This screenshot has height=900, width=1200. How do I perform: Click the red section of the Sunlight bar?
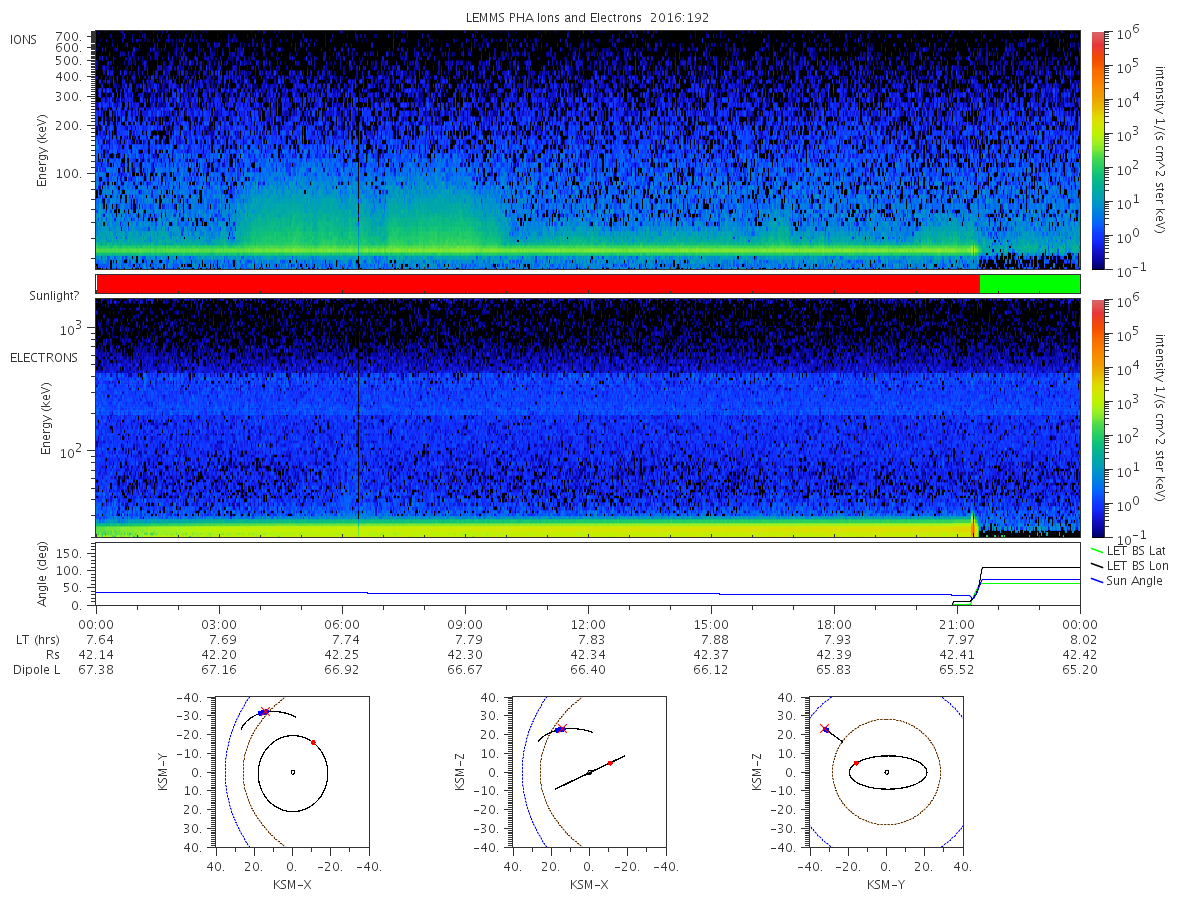(538, 284)
